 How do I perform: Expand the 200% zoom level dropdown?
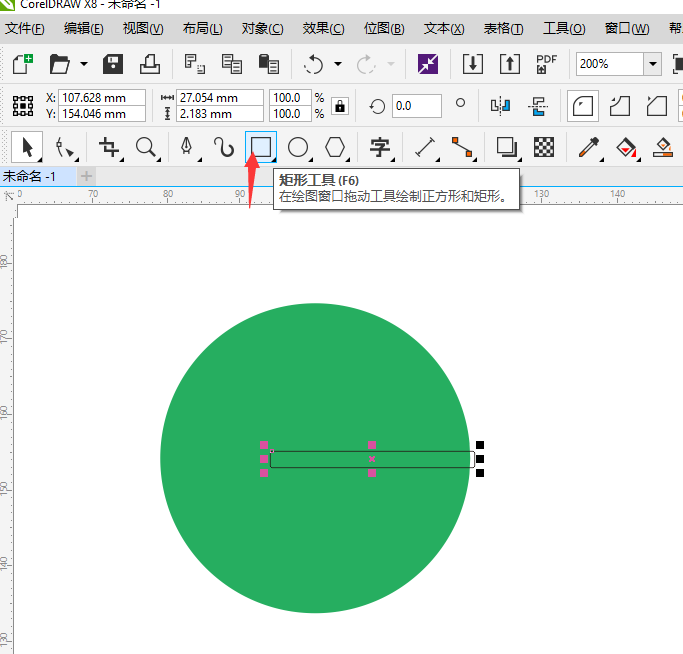[x=653, y=64]
